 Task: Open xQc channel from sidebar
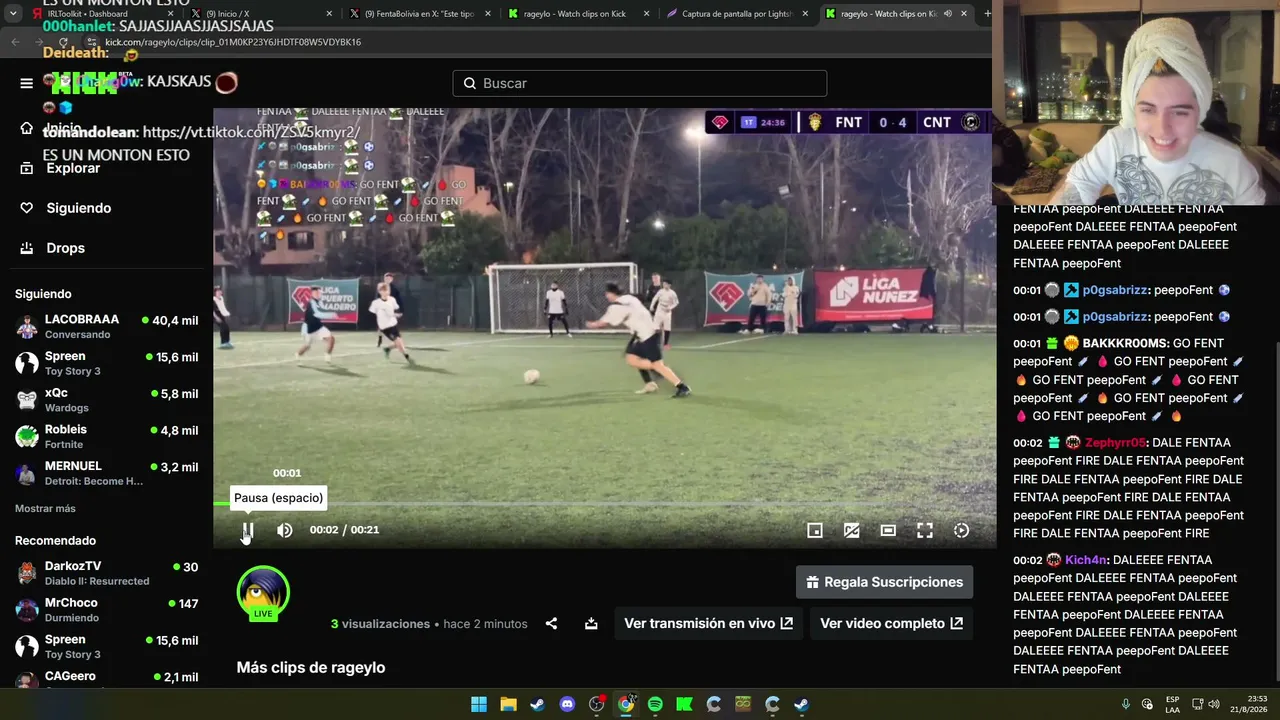click(107, 400)
